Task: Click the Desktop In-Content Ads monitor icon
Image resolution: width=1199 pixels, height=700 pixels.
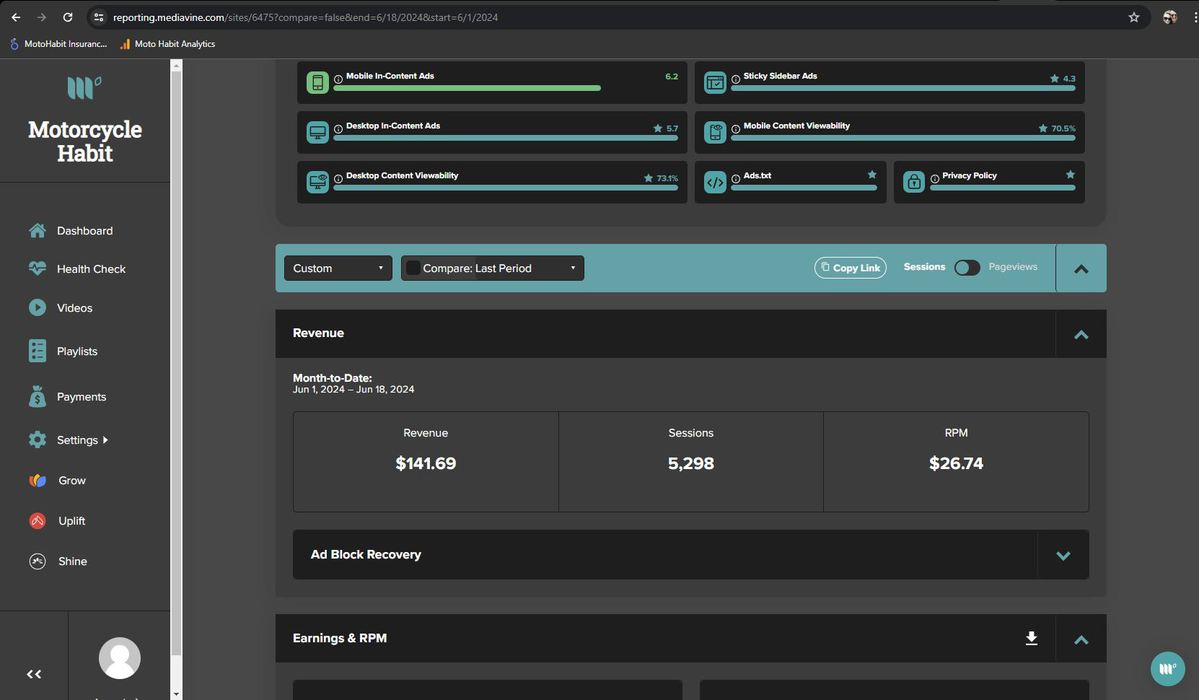Action: click(317, 132)
